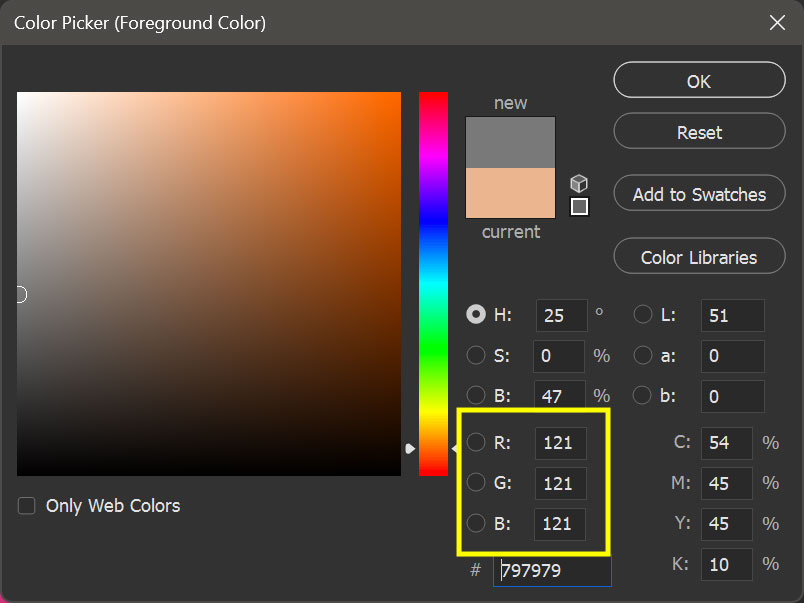
Task: Select the G (green) radio button
Action: pyautogui.click(x=476, y=483)
